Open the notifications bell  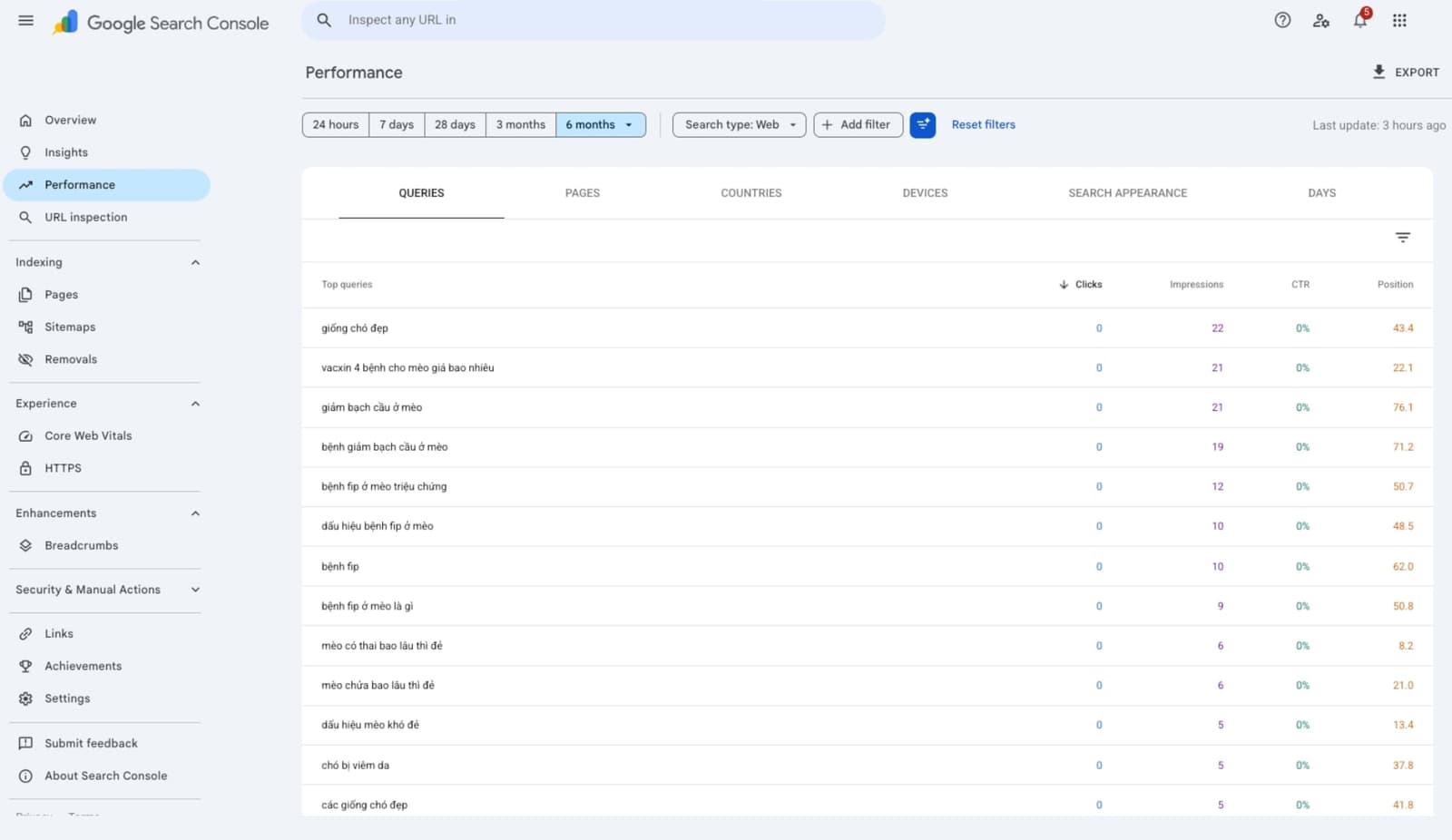[1360, 19]
